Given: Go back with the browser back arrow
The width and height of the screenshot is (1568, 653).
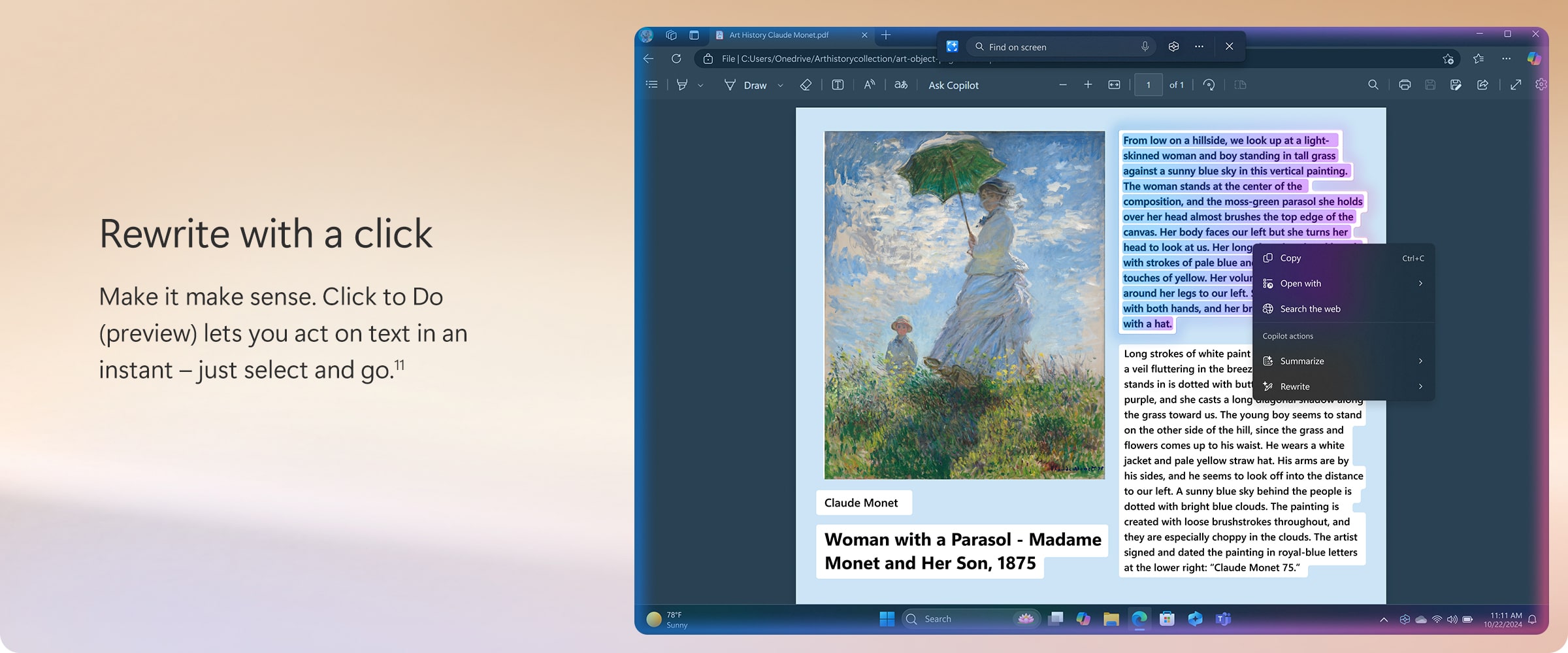Looking at the screenshot, I should coord(648,59).
